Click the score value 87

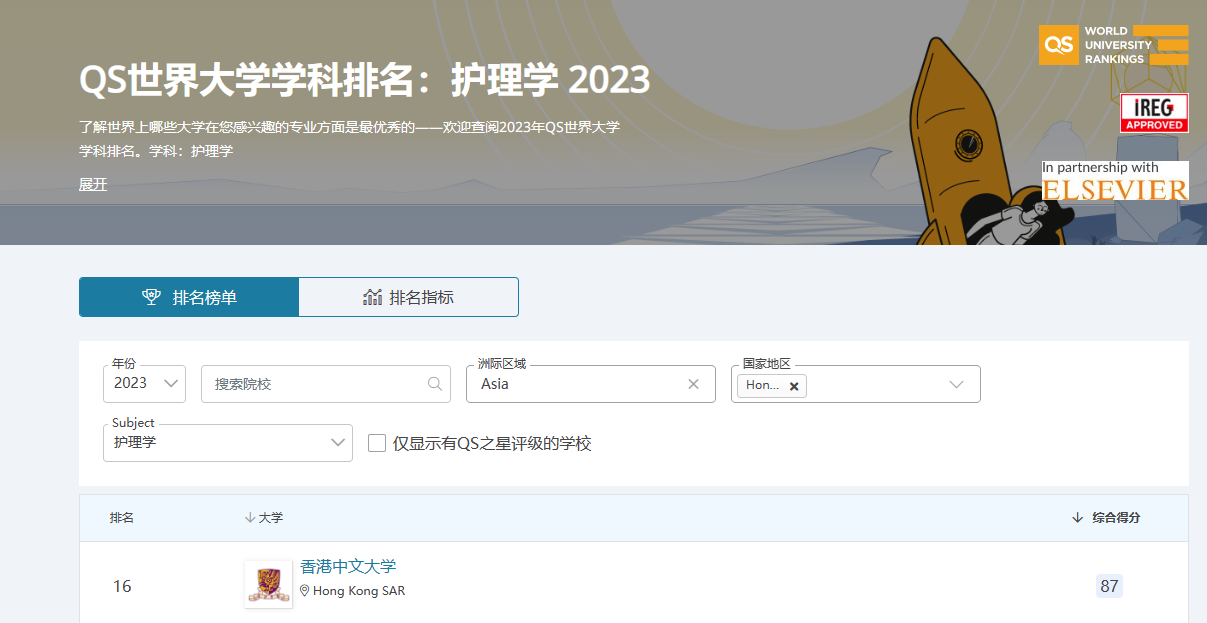(x=1109, y=586)
